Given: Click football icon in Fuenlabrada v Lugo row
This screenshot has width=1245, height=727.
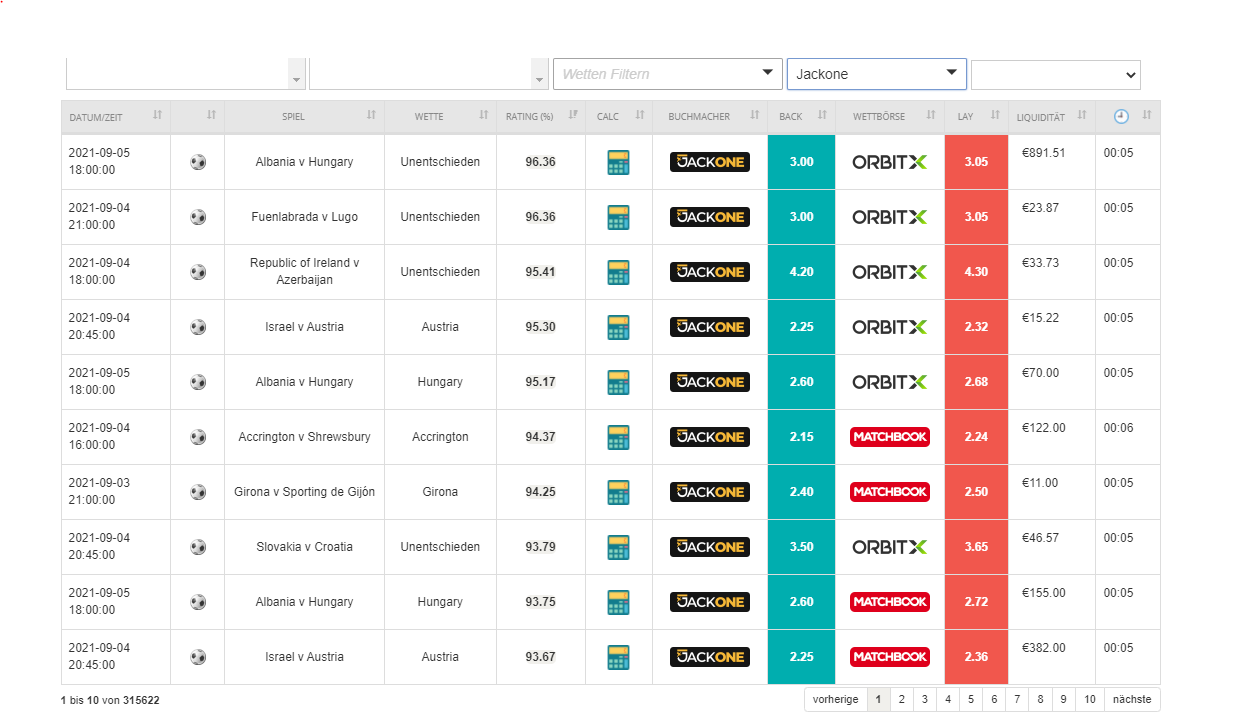Looking at the screenshot, I should (198, 217).
